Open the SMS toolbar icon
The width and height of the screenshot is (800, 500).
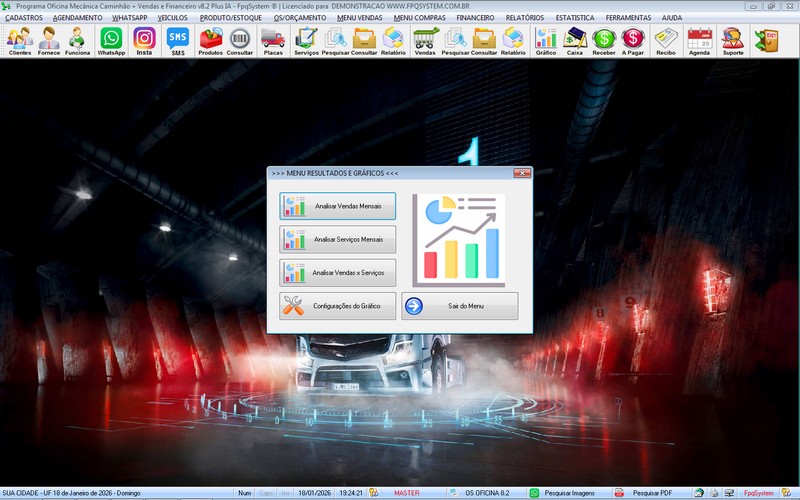pos(178,41)
